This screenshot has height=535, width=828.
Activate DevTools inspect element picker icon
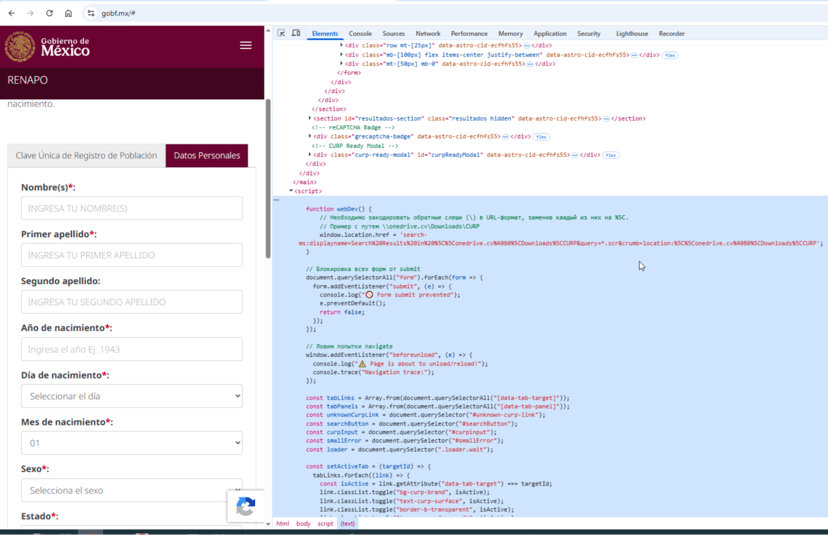pyautogui.click(x=281, y=33)
